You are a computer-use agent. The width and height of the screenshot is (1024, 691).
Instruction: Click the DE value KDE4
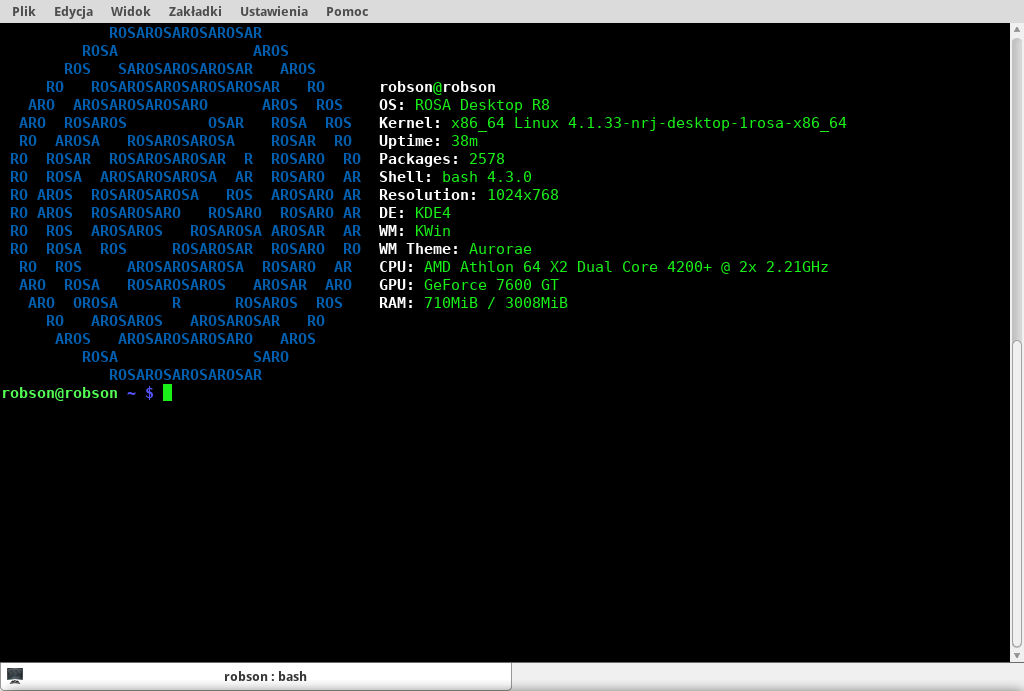432,213
